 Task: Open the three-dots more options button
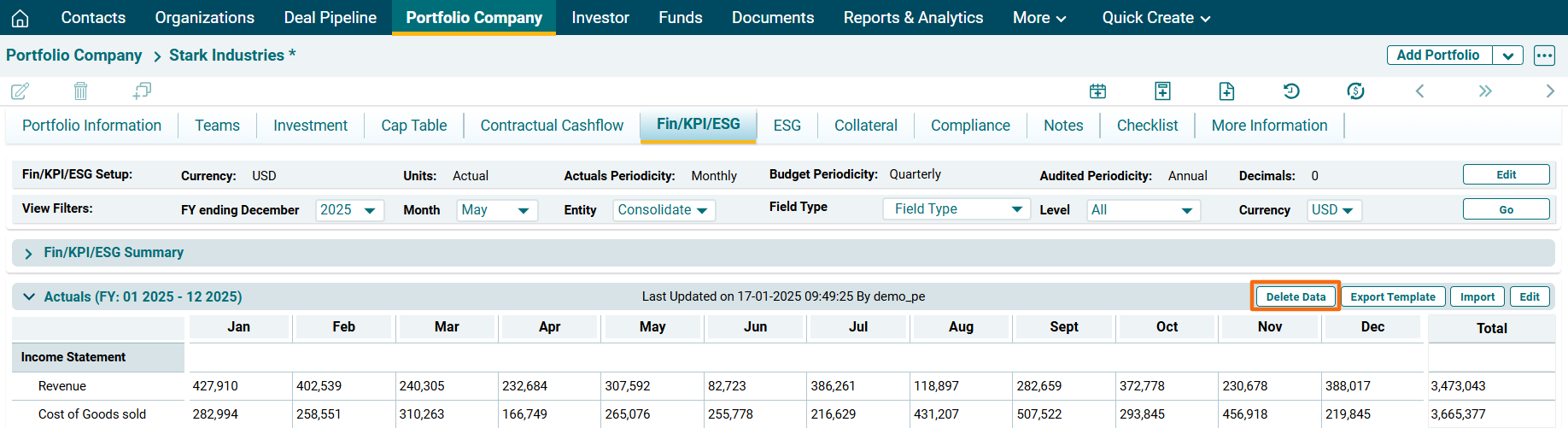(x=1544, y=56)
